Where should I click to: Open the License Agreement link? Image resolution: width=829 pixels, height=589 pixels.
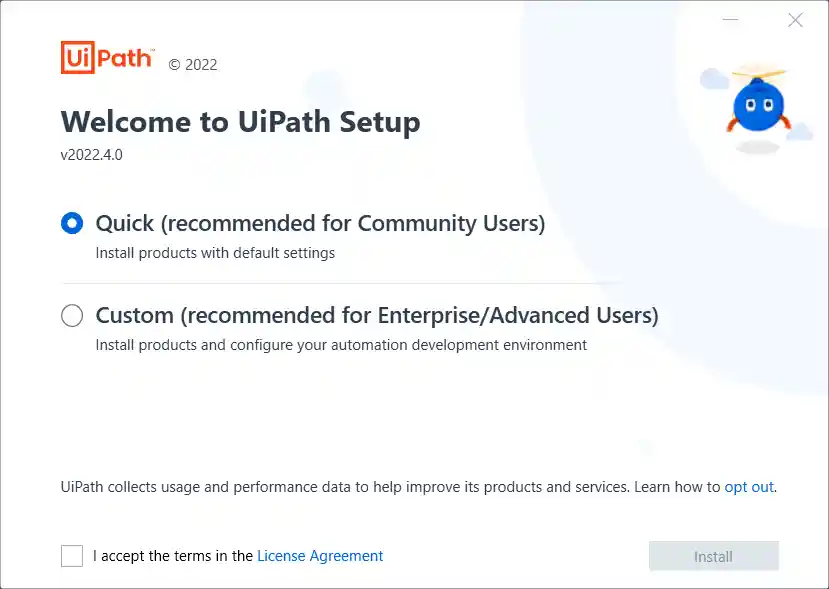pos(320,556)
